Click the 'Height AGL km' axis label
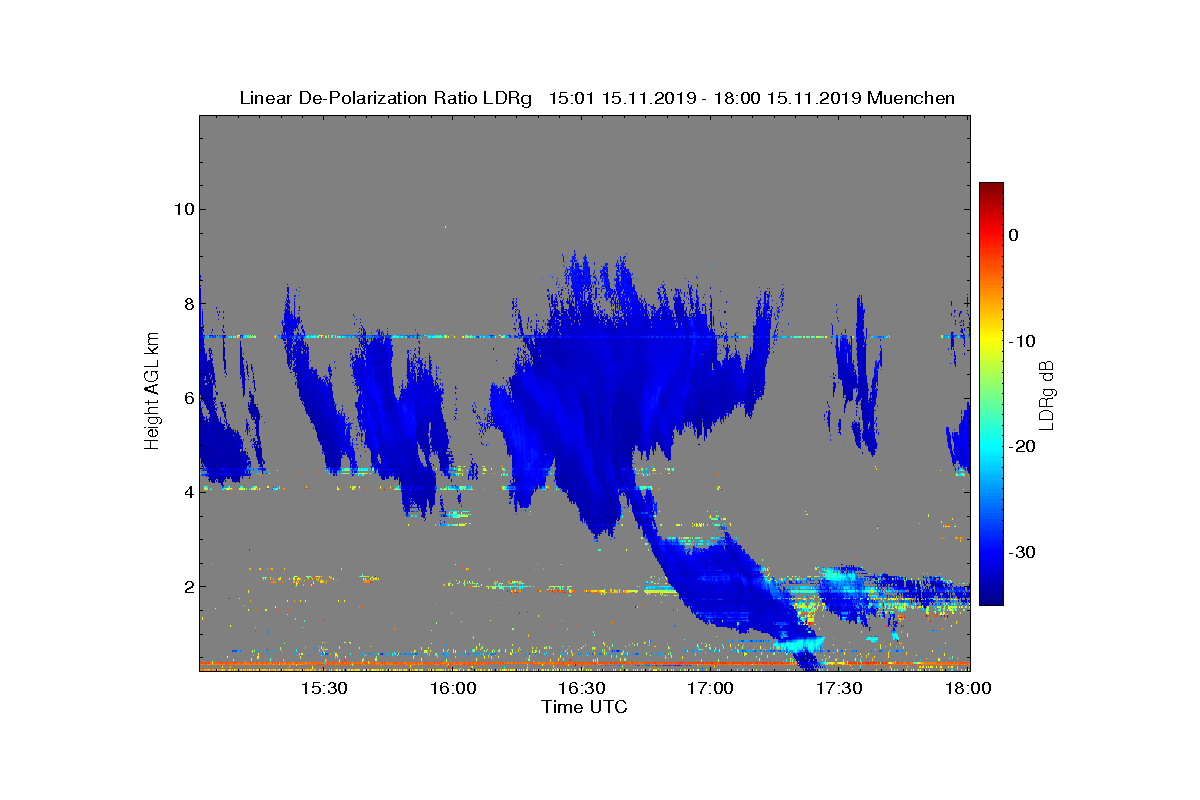 (152, 393)
